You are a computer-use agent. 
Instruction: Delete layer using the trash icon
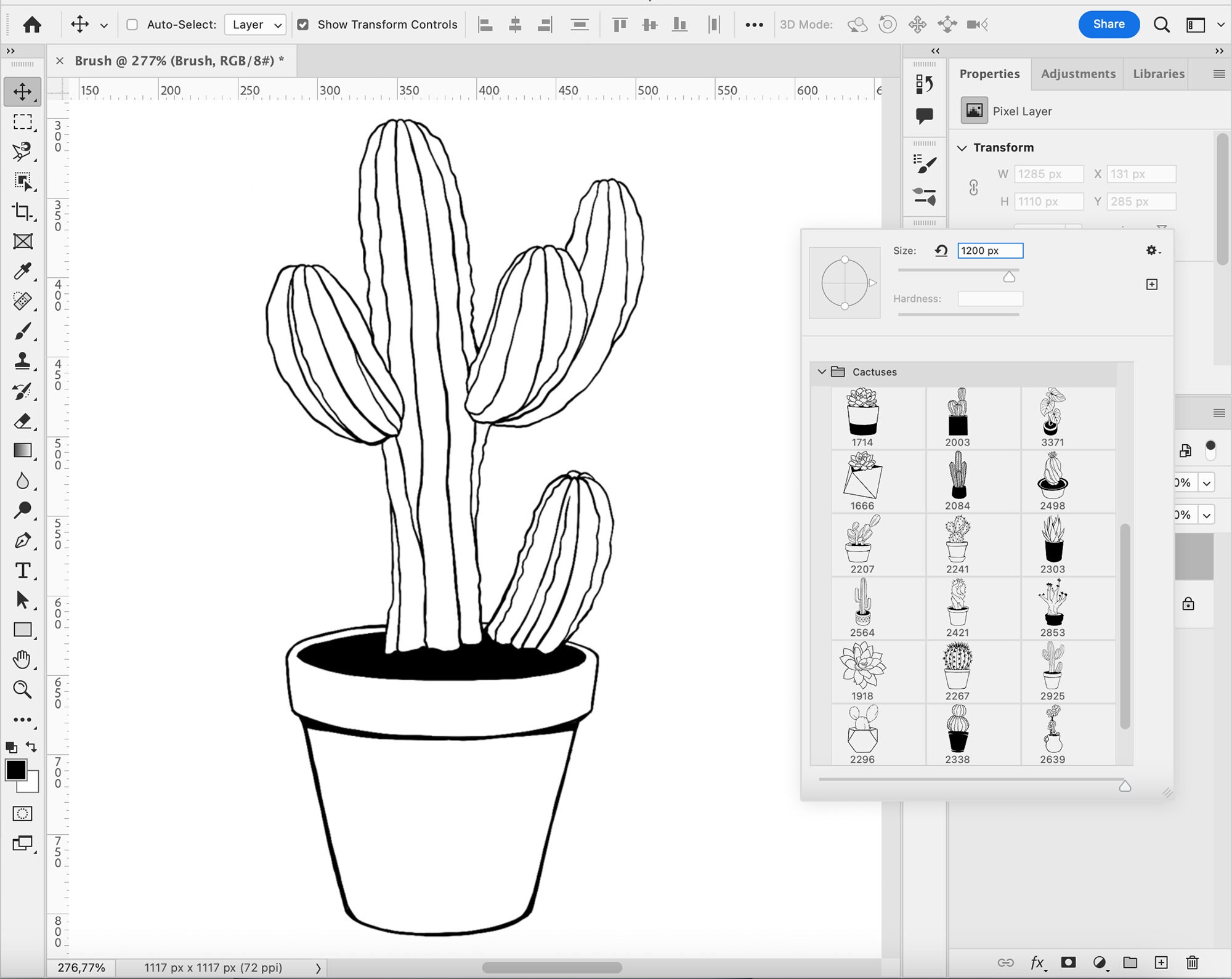(x=1192, y=962)
